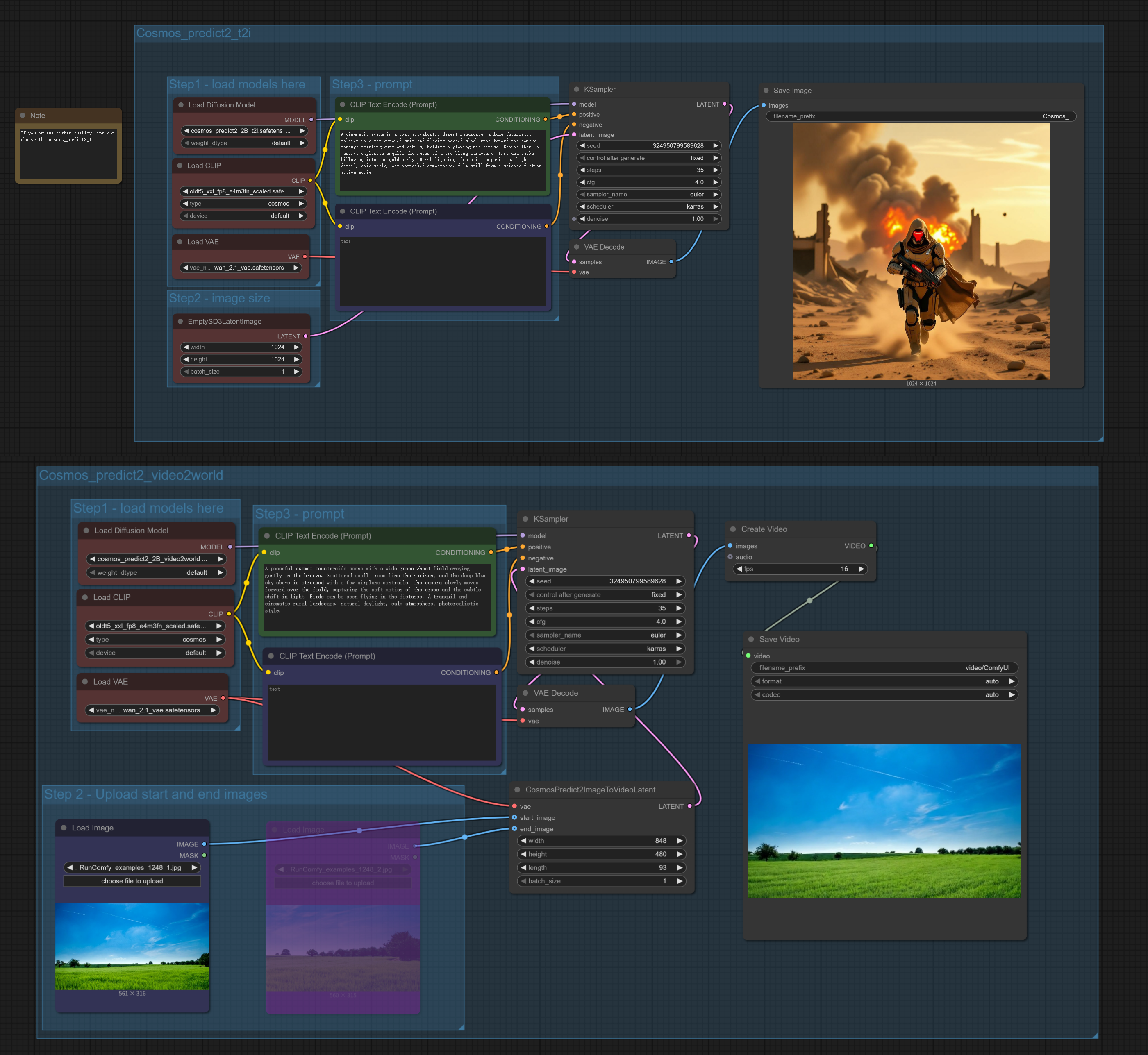Increase fps value in Create Video node
The width and height of the screenshot is (1148, 1055).
[x=861, y=569]
